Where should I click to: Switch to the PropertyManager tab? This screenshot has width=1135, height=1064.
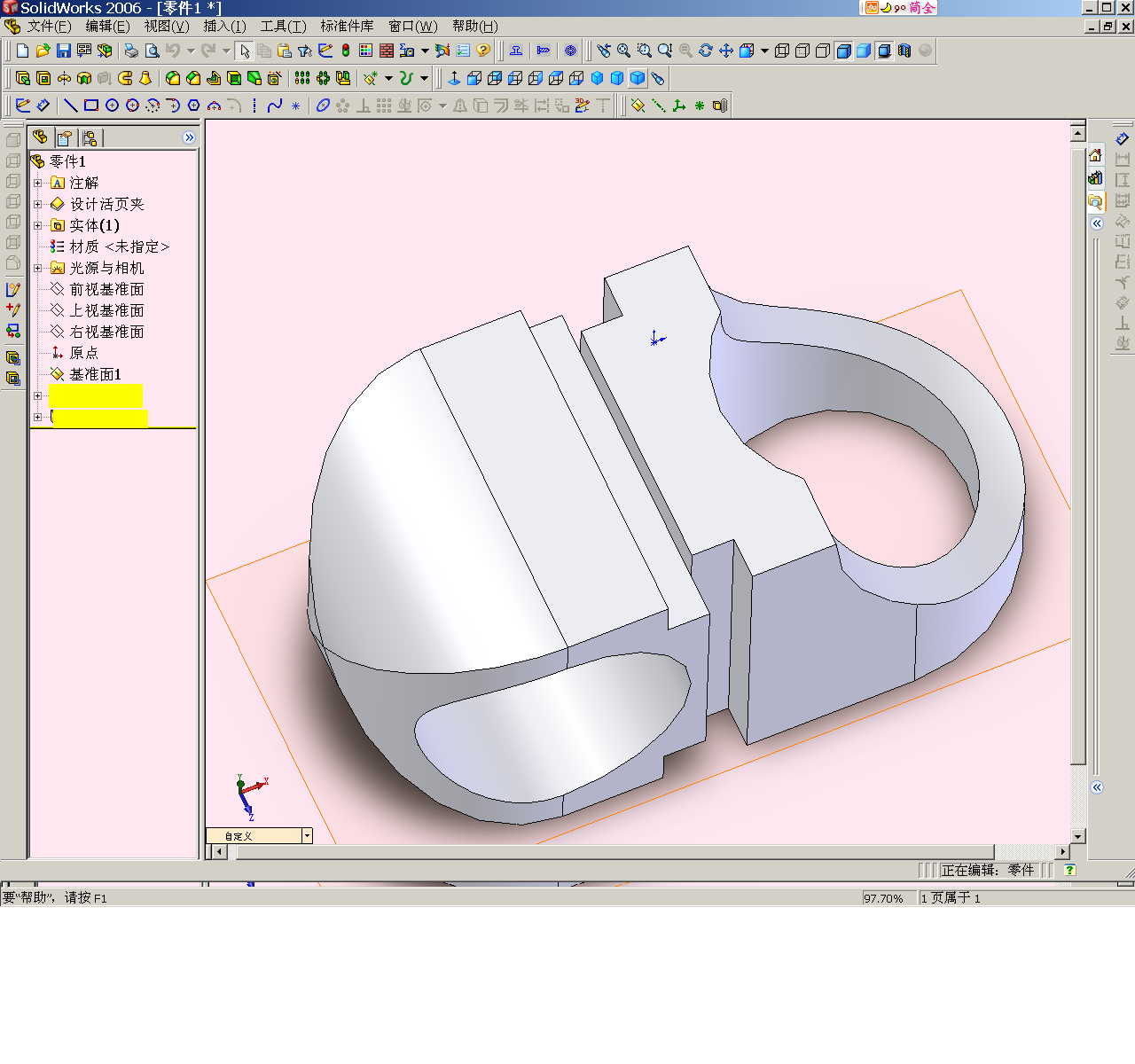tap(65, 137)
